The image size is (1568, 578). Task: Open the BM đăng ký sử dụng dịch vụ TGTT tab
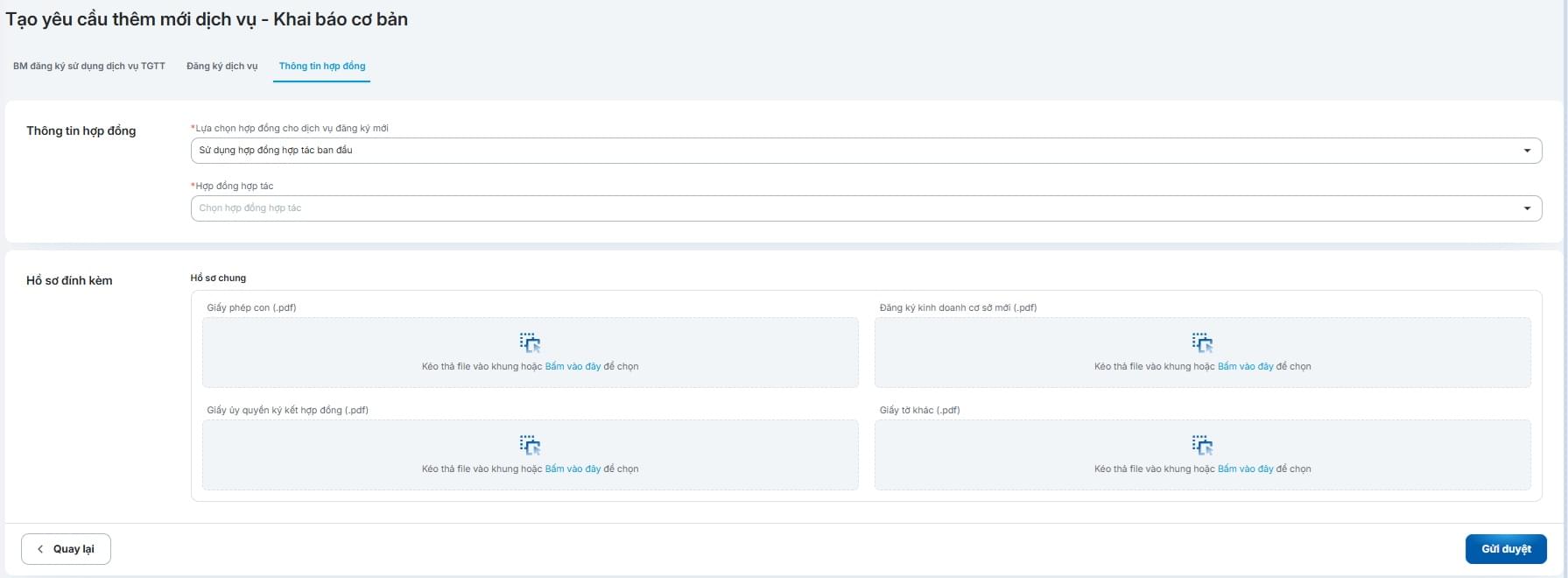point(89,67)
